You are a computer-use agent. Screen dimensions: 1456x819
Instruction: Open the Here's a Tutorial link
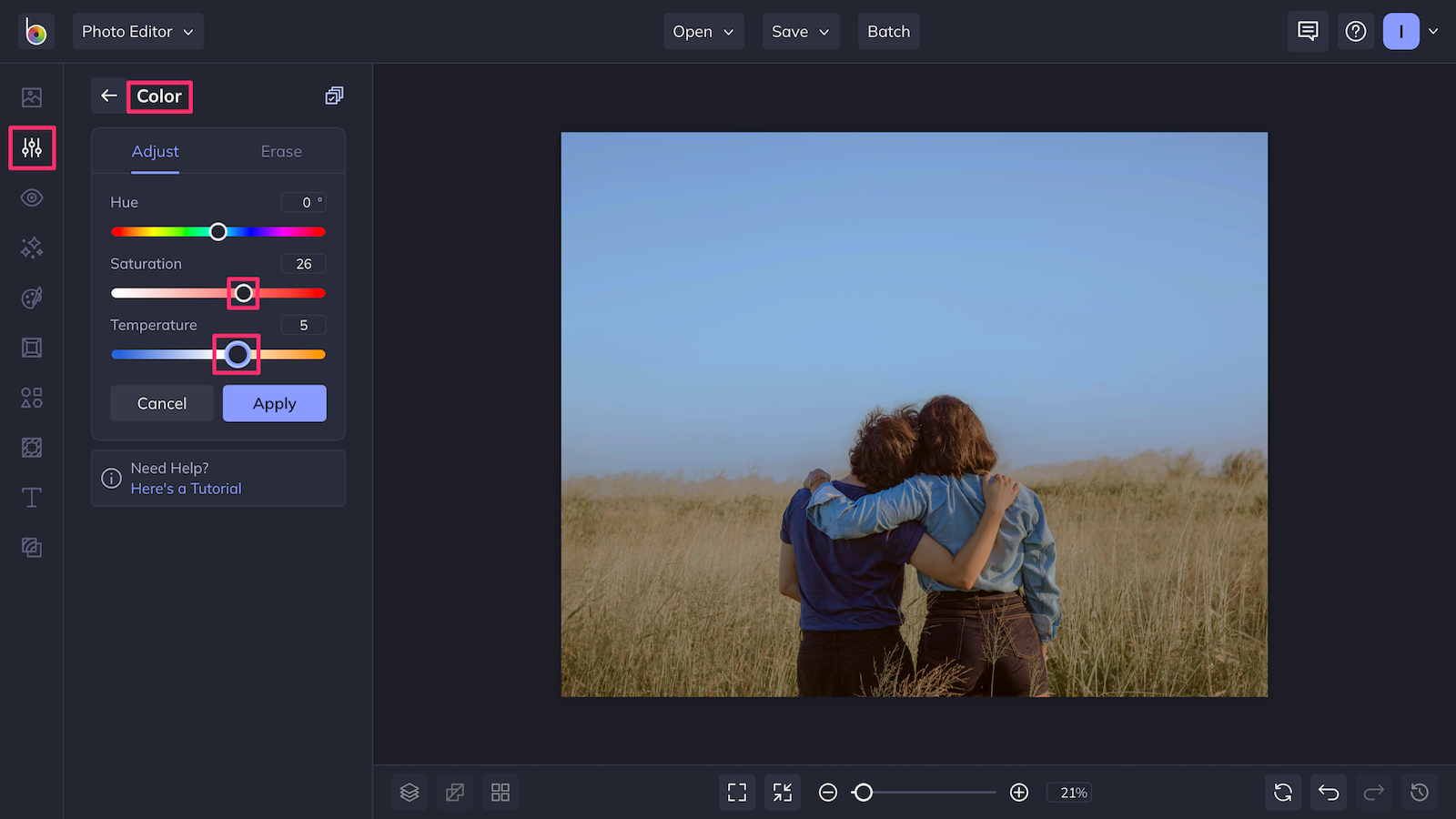(x=187, y=489)
